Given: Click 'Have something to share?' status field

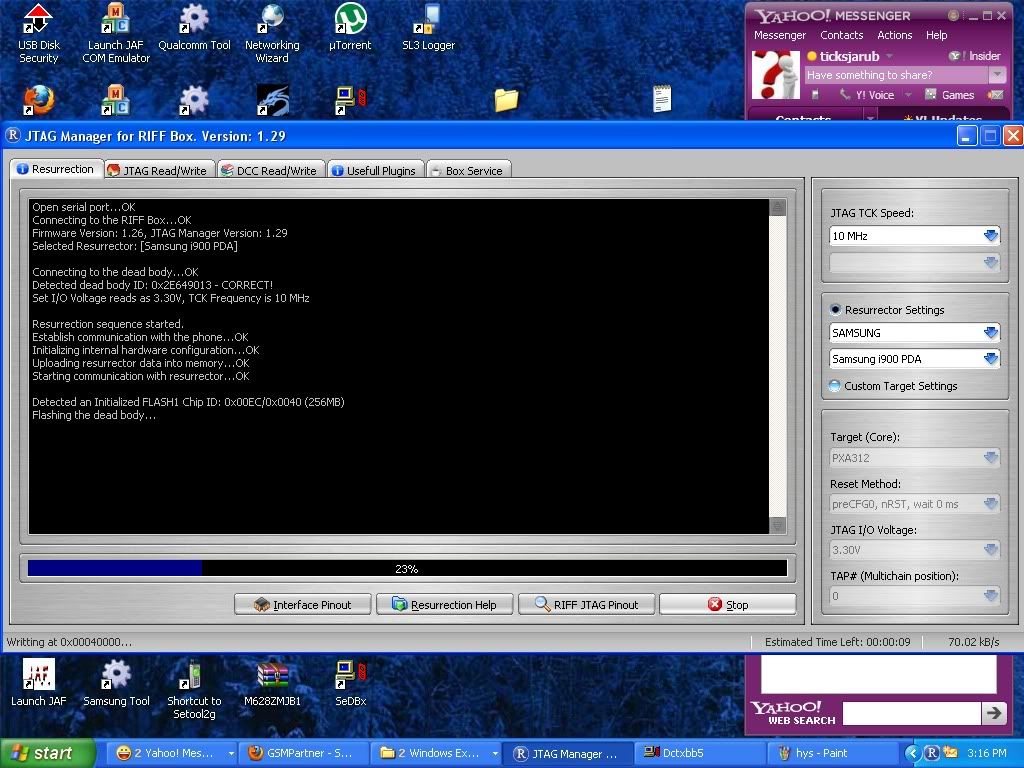Looking at the screenshot, I should click(897, 74).
